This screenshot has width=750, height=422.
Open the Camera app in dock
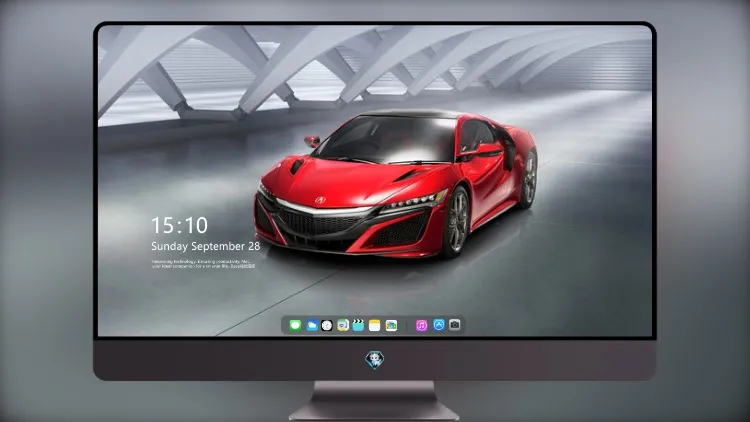tap(455, 325)
